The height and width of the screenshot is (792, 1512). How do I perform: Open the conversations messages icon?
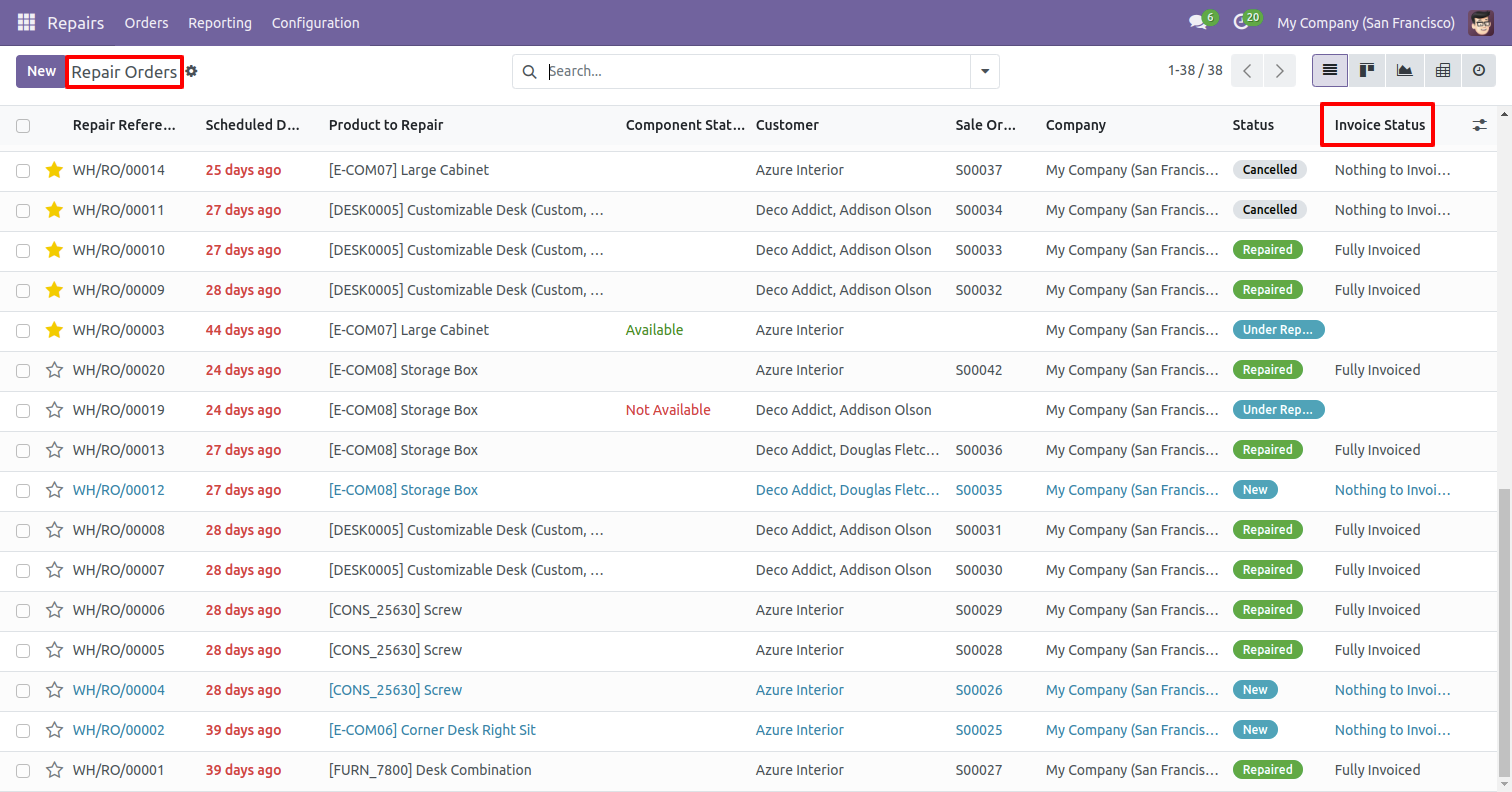coord(1197,22)
